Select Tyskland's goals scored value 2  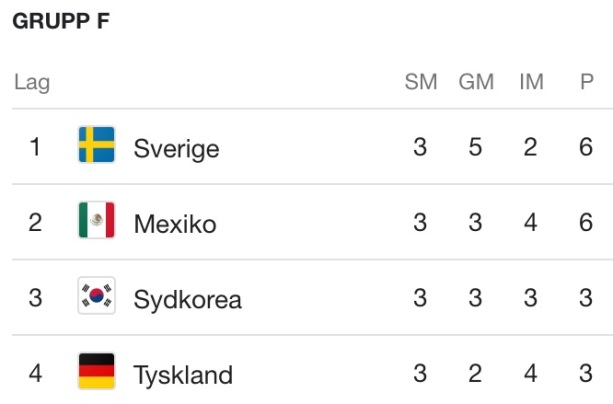[x=475, y=373]
